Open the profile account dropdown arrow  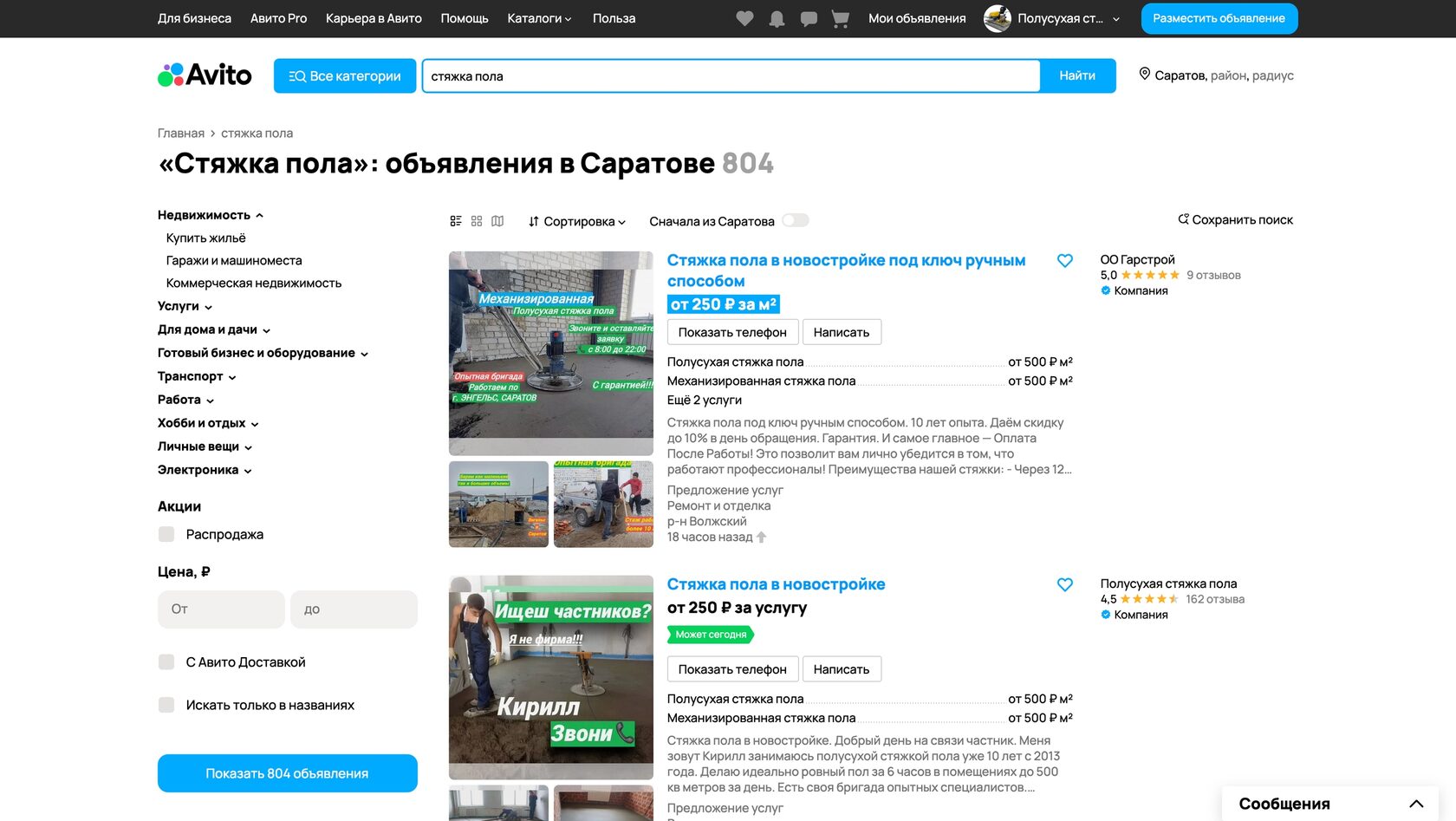pyautogui.click(x=1116, y=18)
